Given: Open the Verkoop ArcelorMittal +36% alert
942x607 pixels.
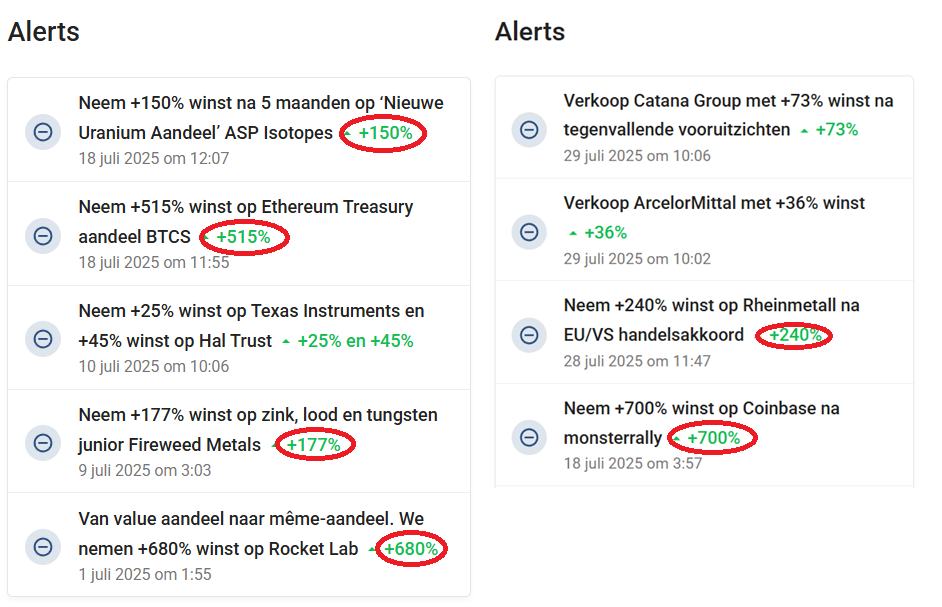Looking at the screenshot, I should pos(714,218).
